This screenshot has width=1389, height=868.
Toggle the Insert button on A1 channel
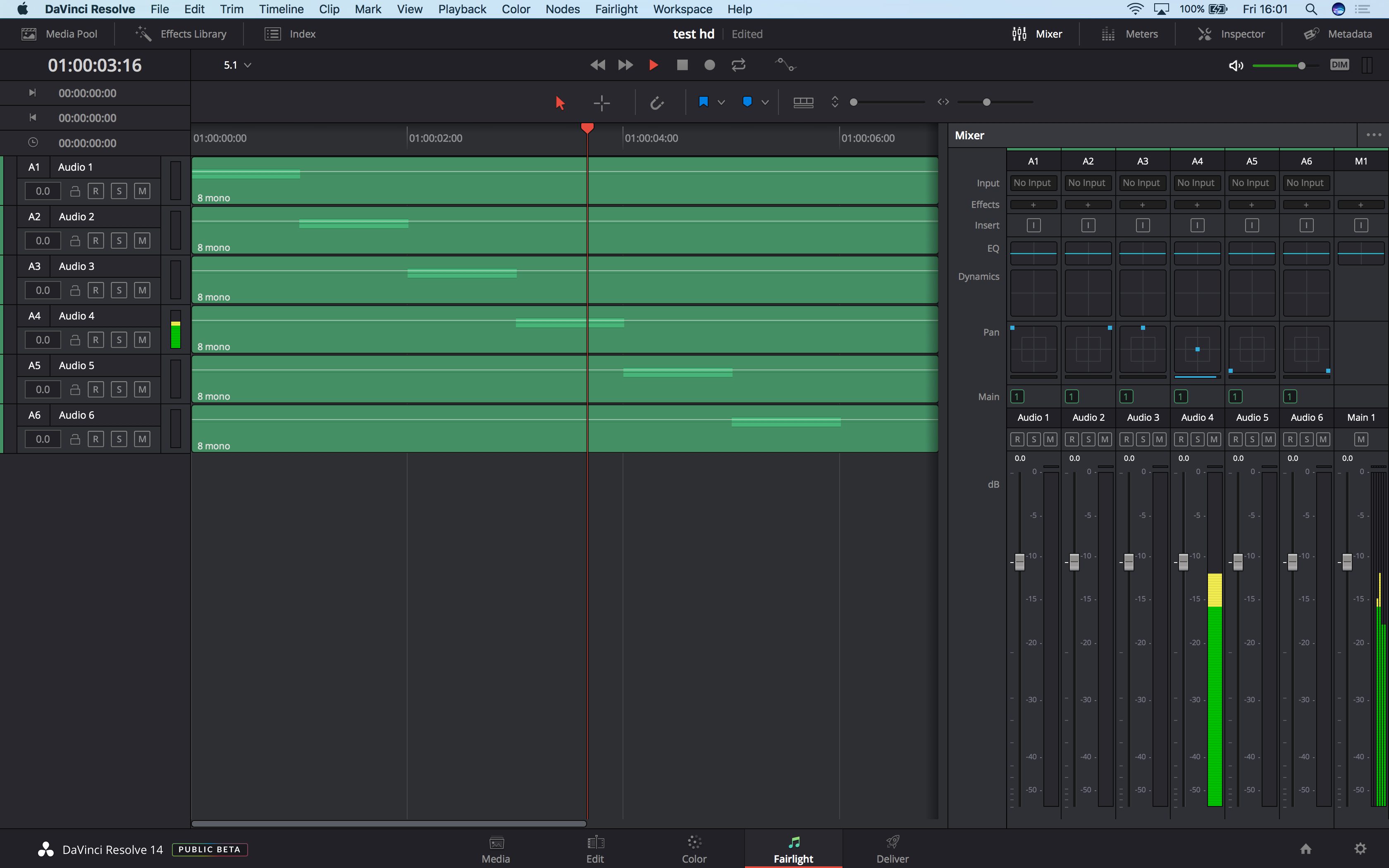pyautogui.click(x=1034, y=226)
